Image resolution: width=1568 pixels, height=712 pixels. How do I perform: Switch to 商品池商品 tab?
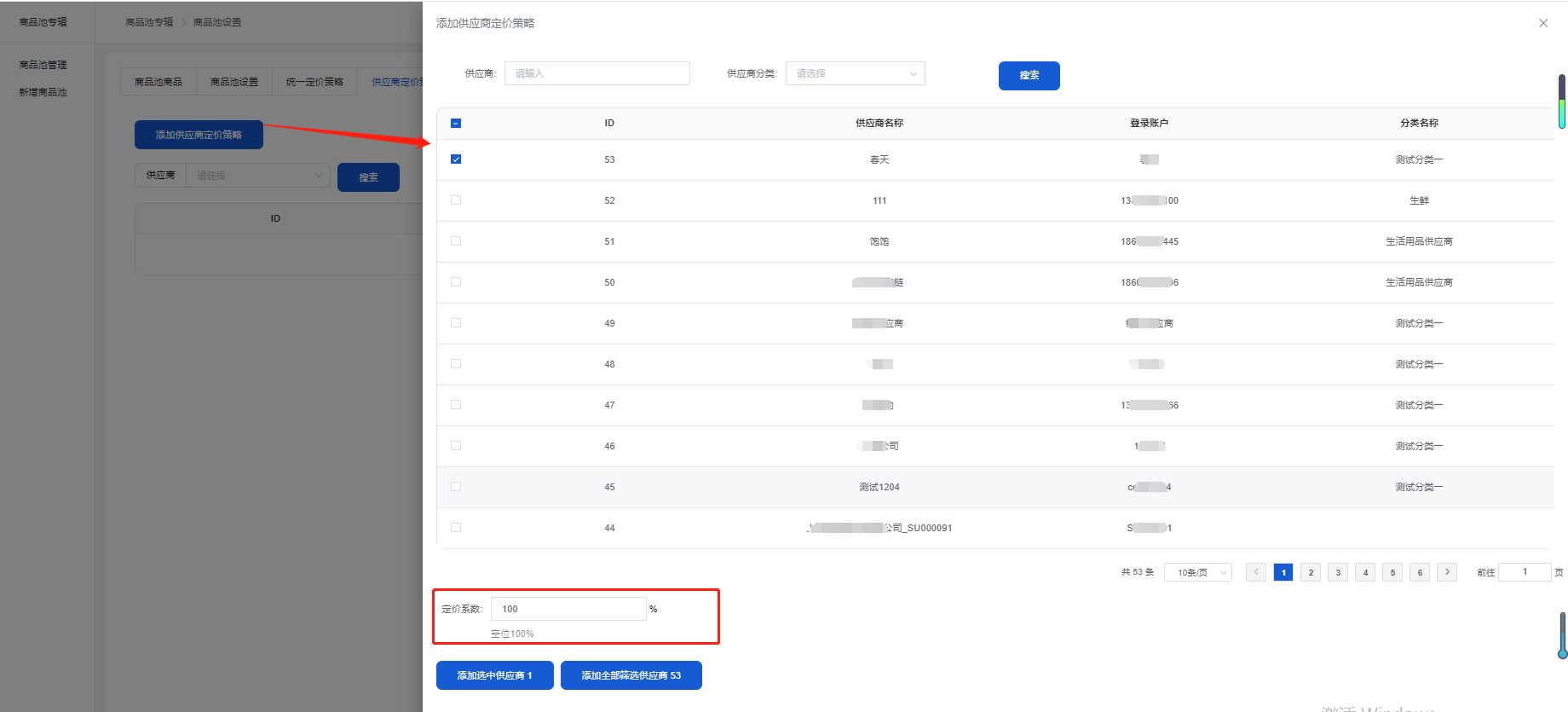(159, 82)
